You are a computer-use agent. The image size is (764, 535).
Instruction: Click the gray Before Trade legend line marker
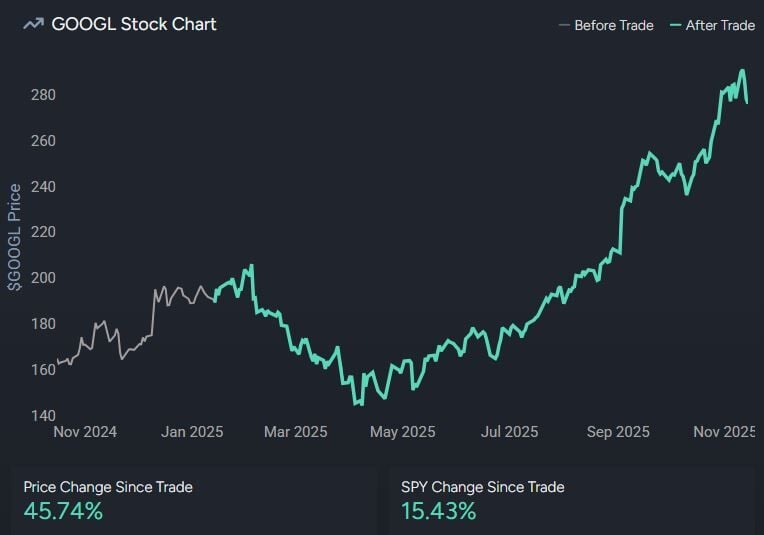(x=565, y=25)
